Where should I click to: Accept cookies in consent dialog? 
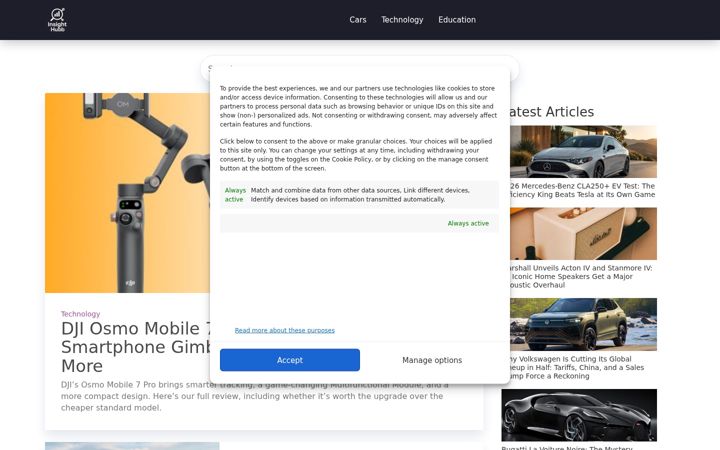click(290, 360)
